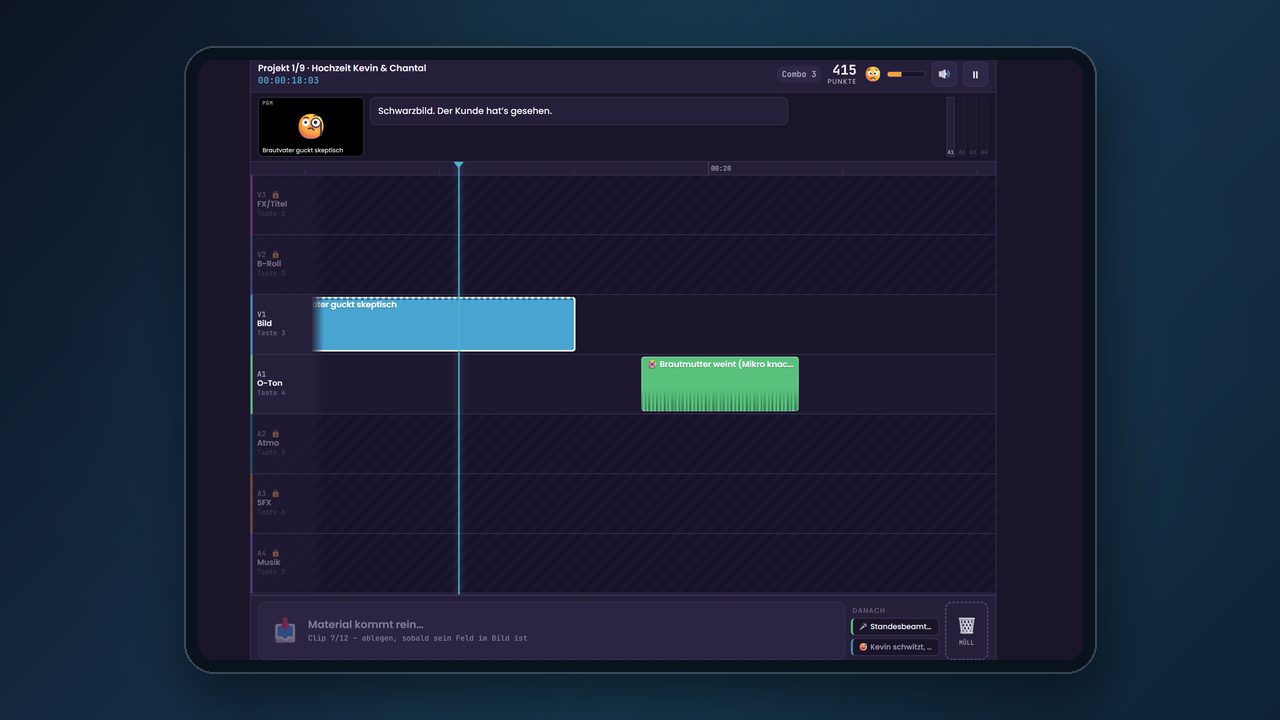Click the 415 Punkte score
This screenshot has width=1280, height=720.
844,74
